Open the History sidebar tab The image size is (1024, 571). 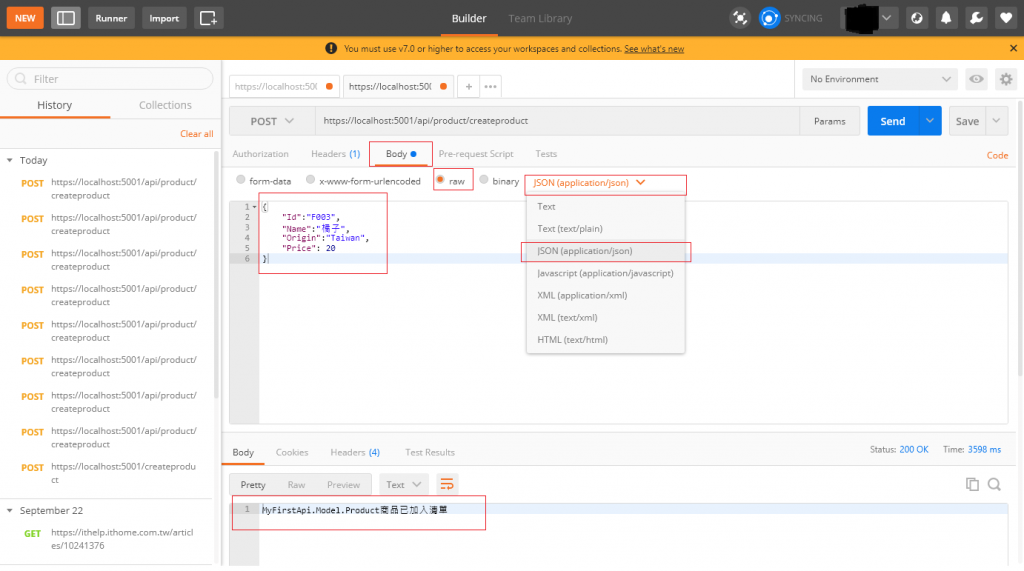(55, 105)
